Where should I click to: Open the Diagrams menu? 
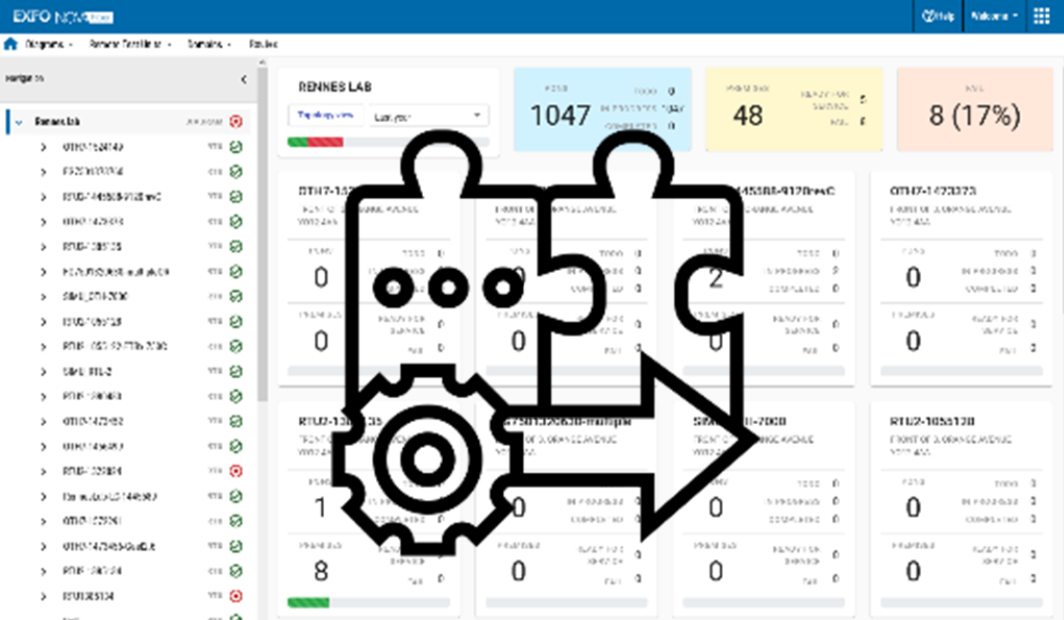click(x=48, y=44)
